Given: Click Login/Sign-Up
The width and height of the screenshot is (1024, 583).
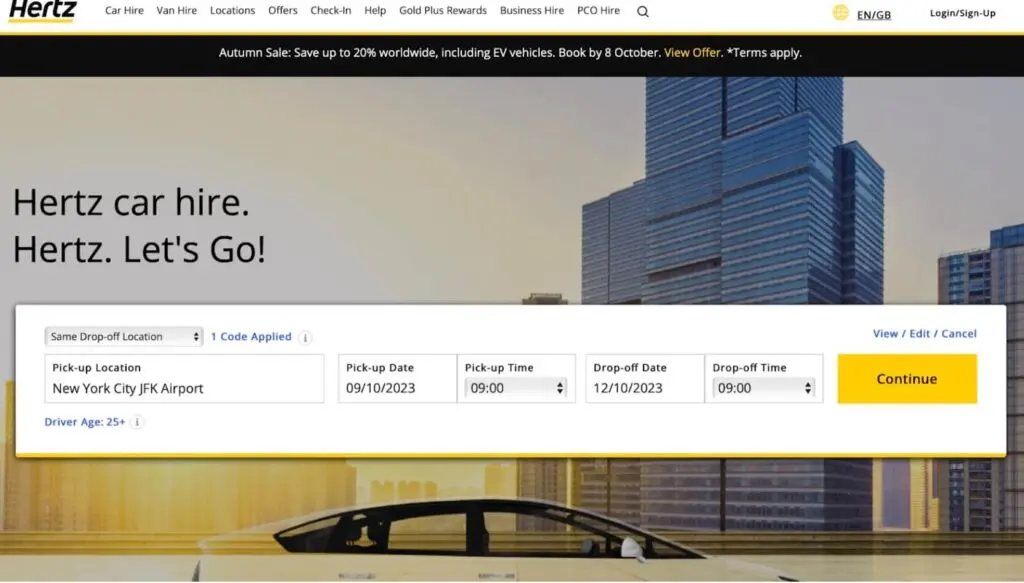Looking at the screenshot, I should click(963, 13).
